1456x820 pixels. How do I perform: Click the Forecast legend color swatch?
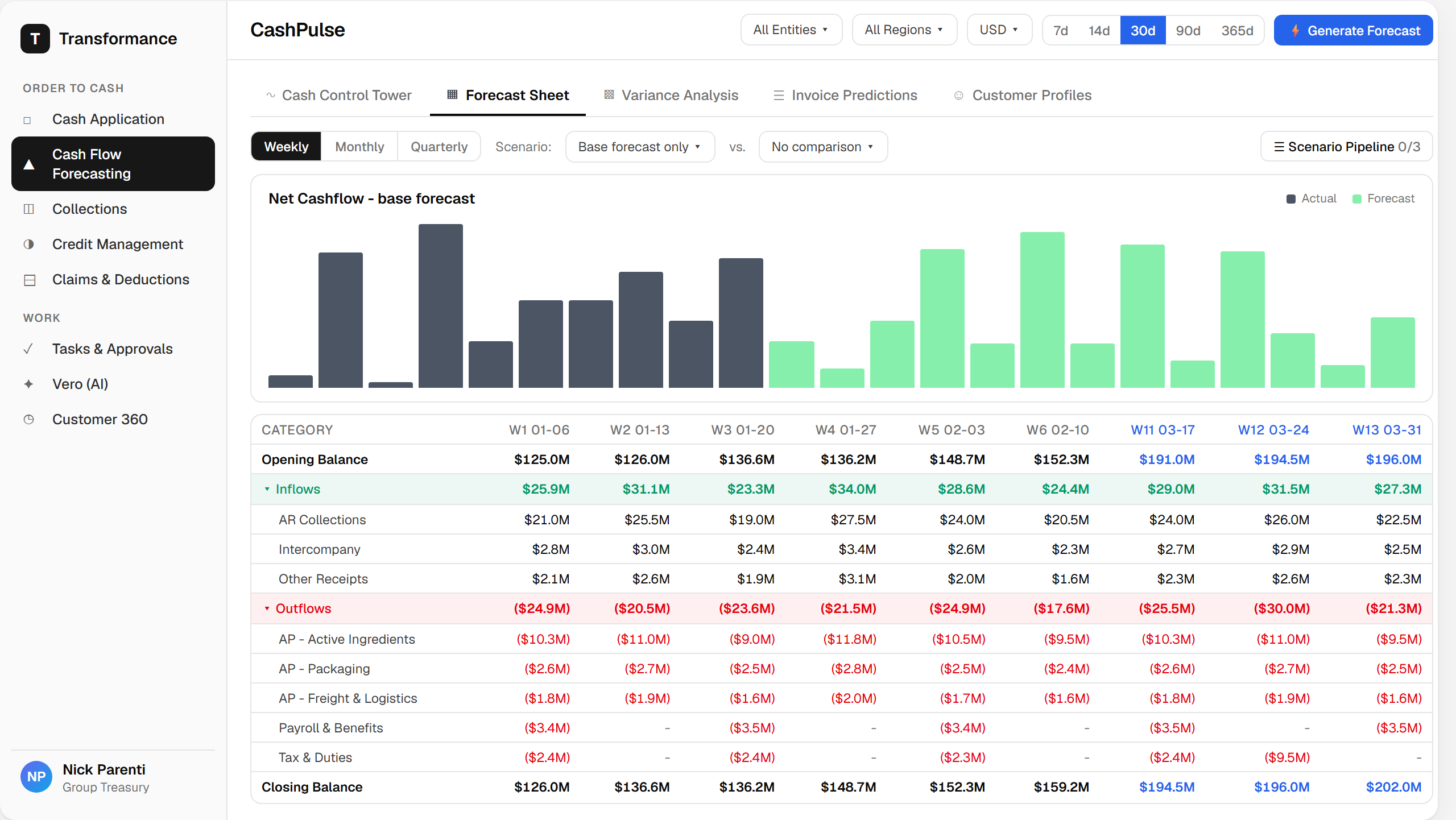coord(1357,199)
